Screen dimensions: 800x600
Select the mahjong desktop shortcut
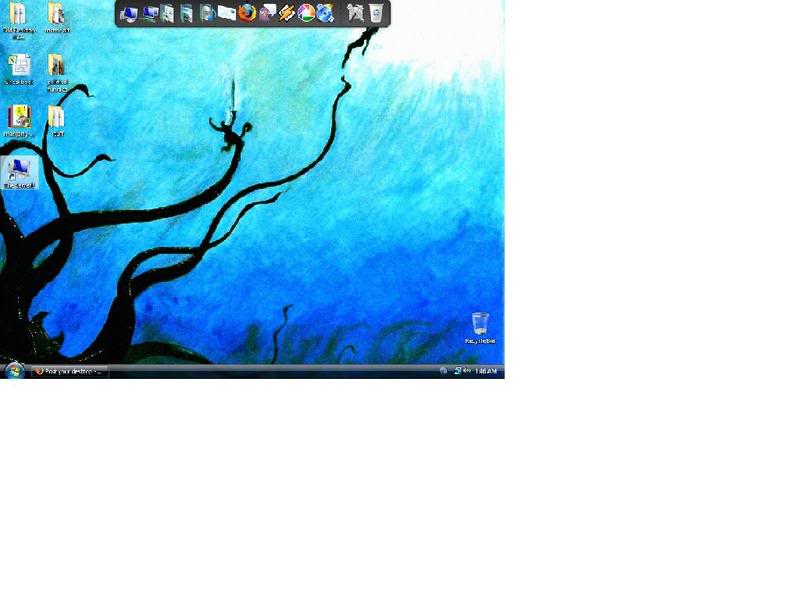(x=19, y=121)
